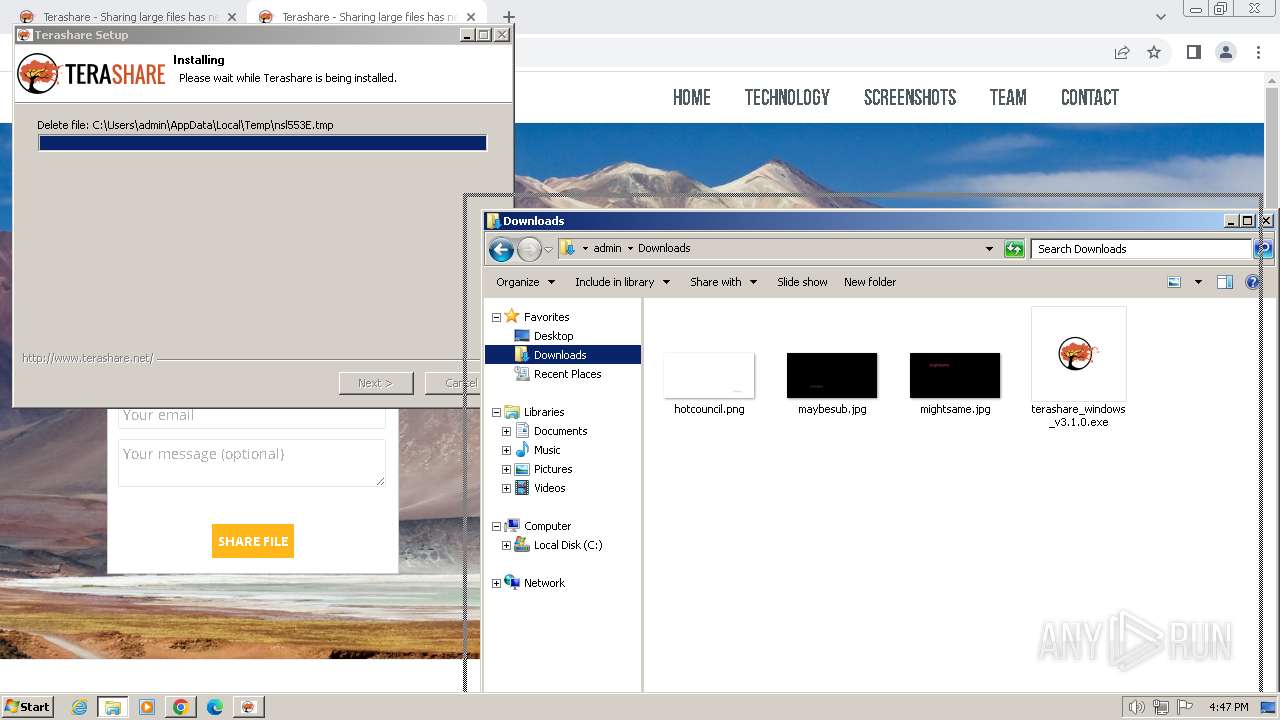This screenshot has width=1280, height=720.
Task: Select maybesub.jpg thumbnail
Action: 832,376
